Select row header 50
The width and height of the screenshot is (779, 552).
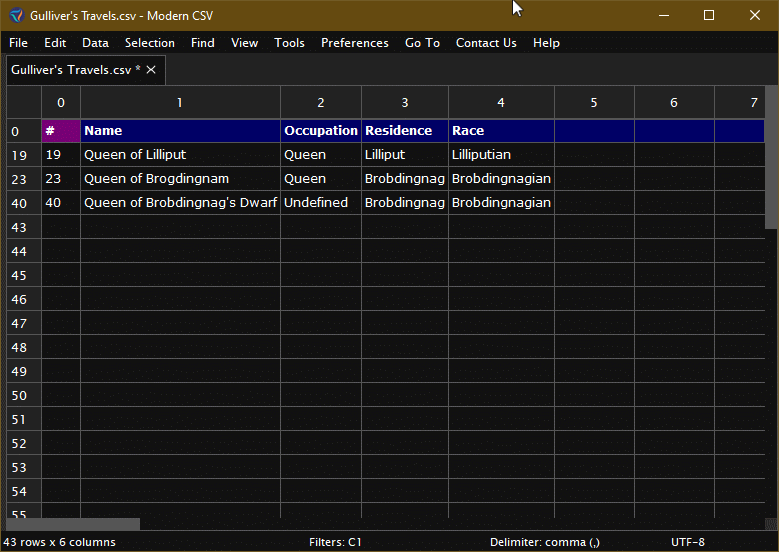[x=24, y=395]
